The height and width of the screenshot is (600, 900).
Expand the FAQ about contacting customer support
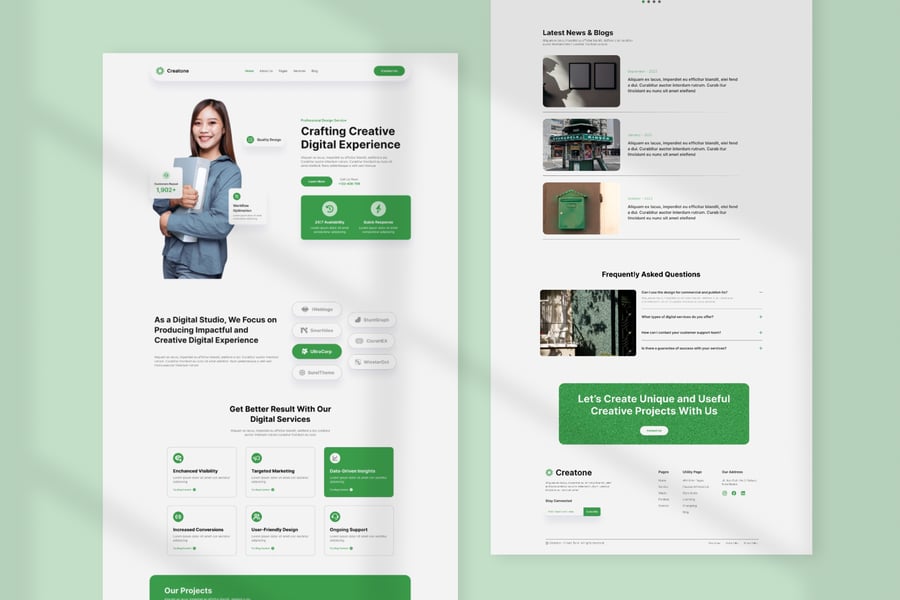coord(760,332)
